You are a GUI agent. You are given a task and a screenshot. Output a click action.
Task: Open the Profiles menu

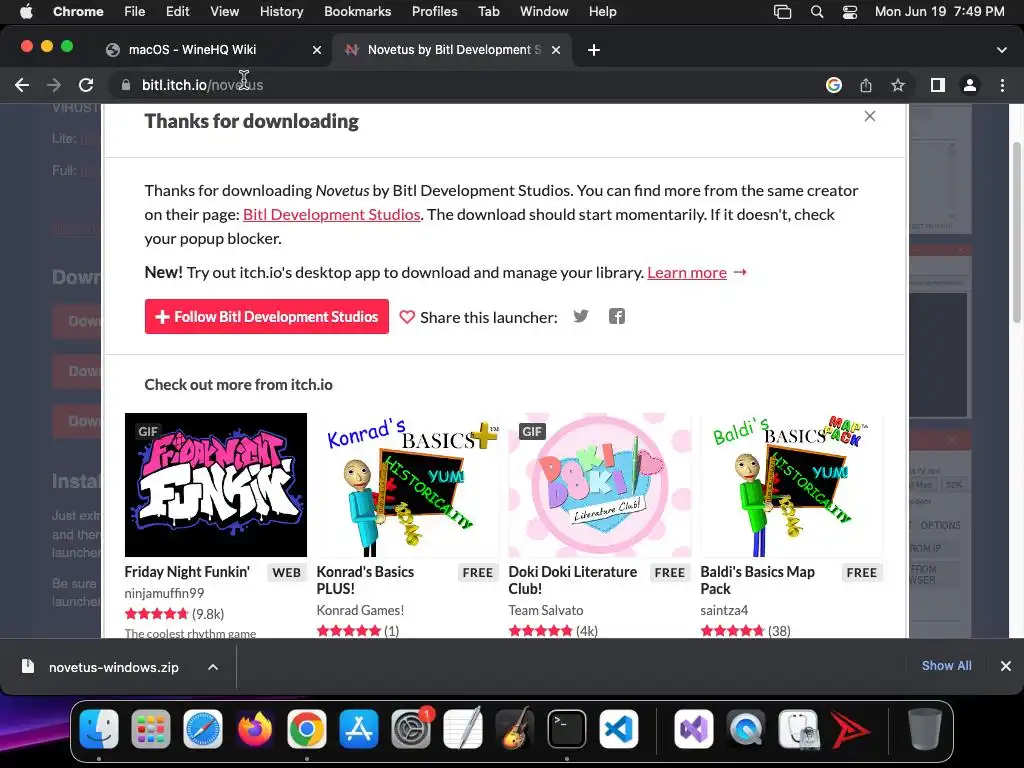click(x=434, y=12)
